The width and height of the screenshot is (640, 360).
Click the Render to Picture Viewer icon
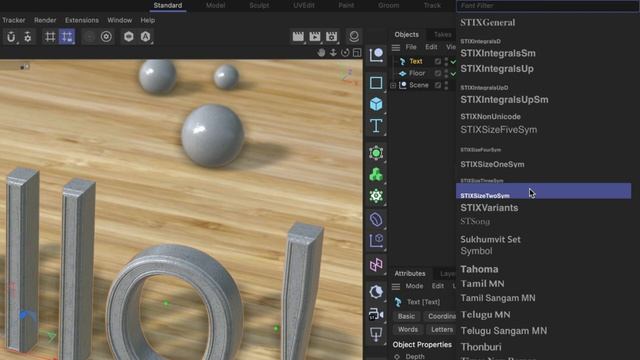pos(315,36)
